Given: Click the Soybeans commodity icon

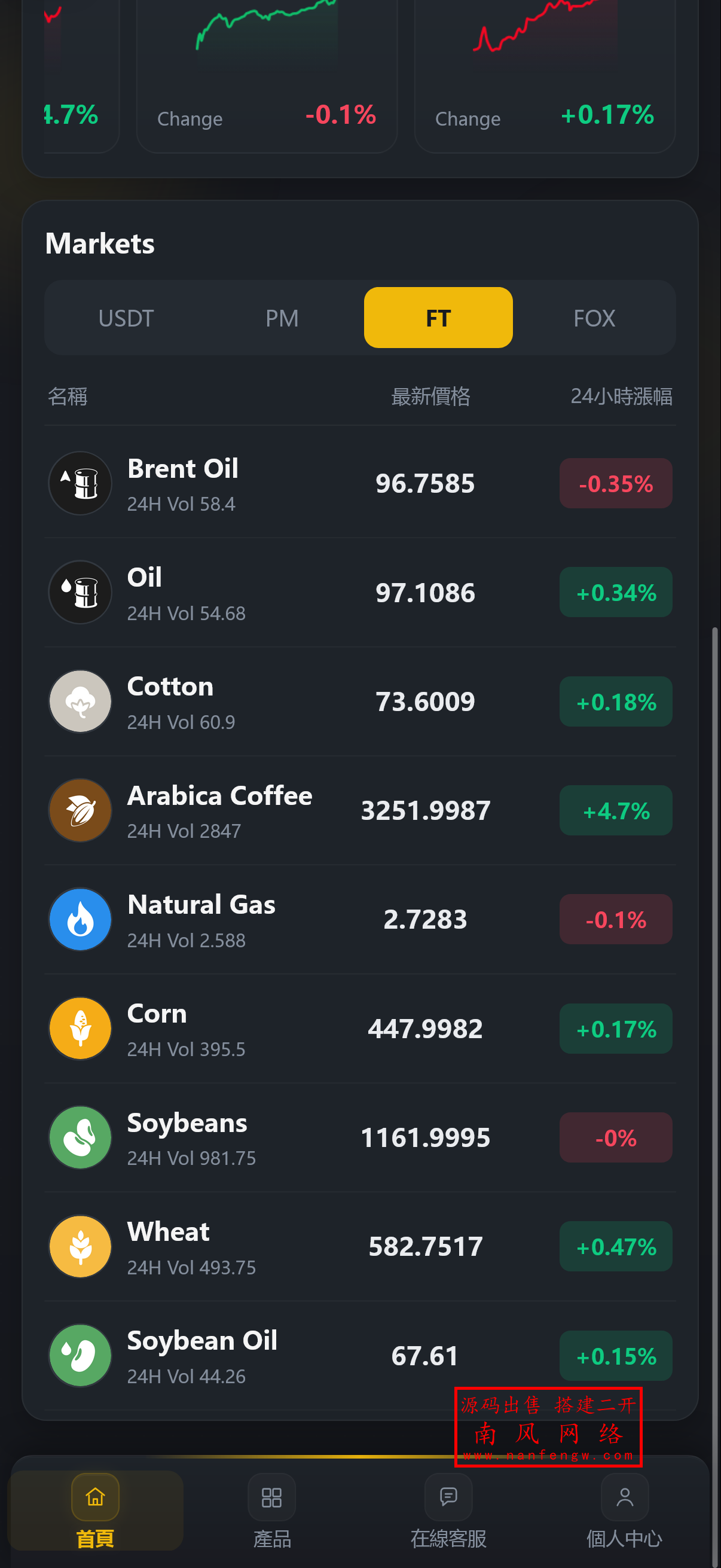Looking at the screenshot, I should pos(80,1137).
